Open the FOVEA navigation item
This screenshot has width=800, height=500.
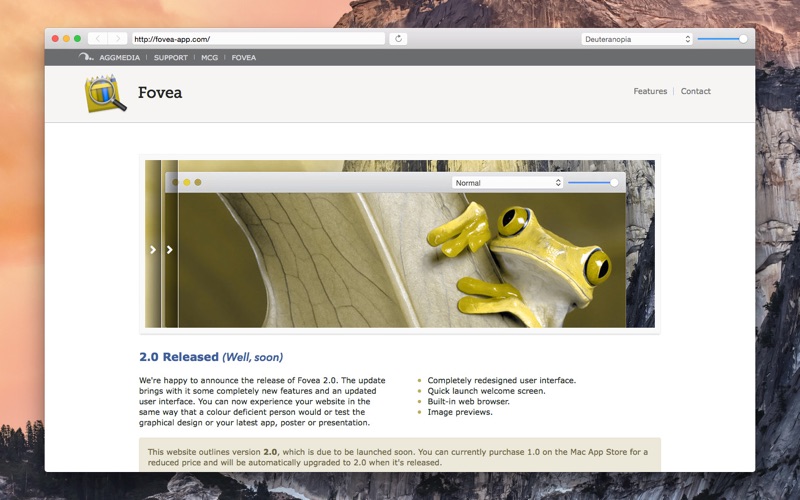244,58
